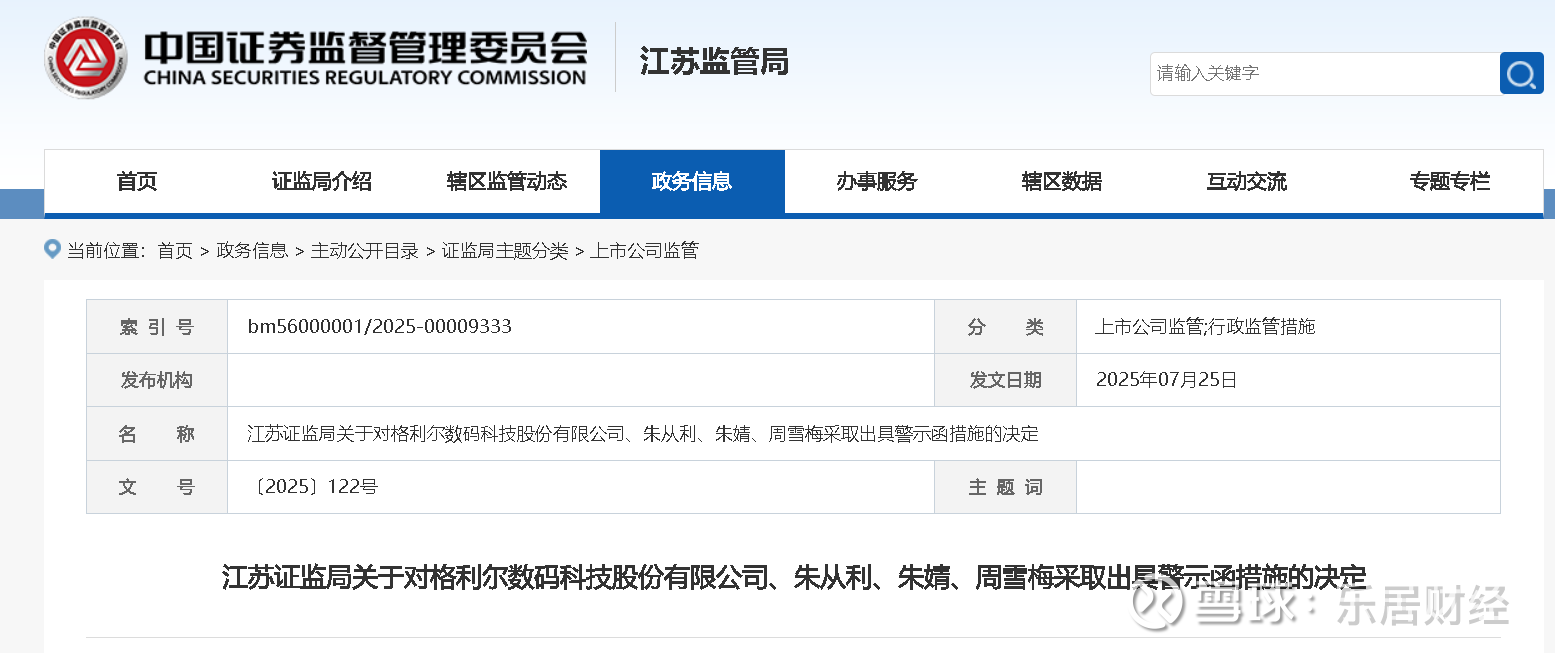Select category value 上市公司监管;行政监管措施
Viewport: 1555px width, 653px height.
1205,326
